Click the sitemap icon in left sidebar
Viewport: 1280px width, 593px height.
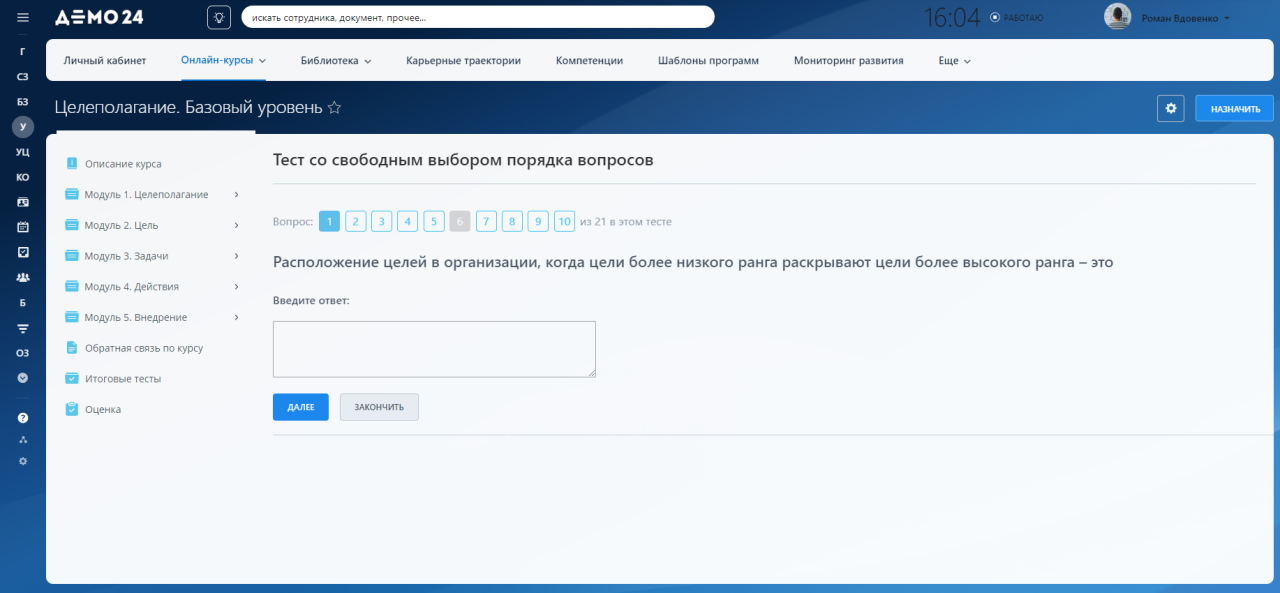coord(23,440)
